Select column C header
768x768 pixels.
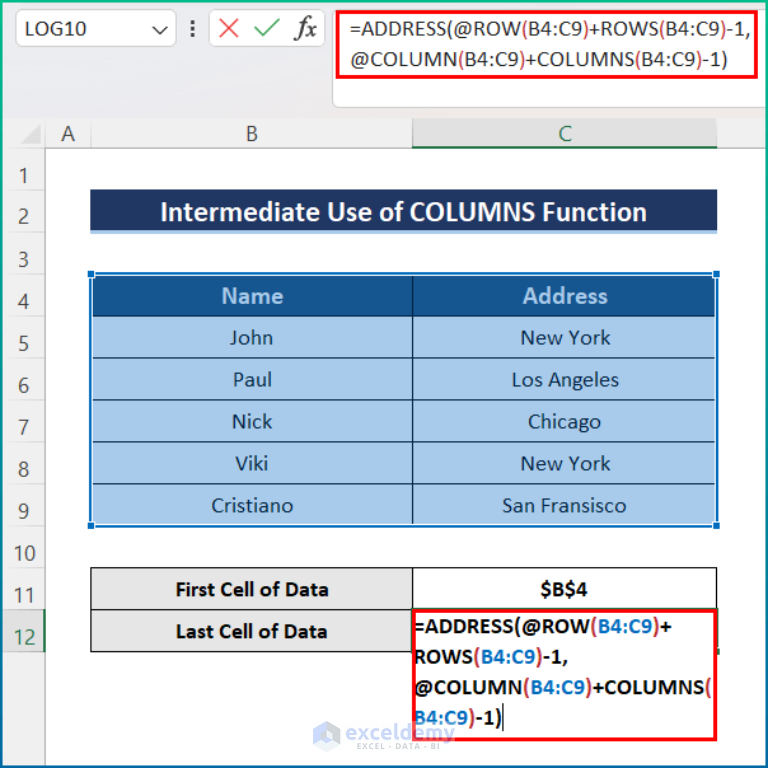(564, 134)
